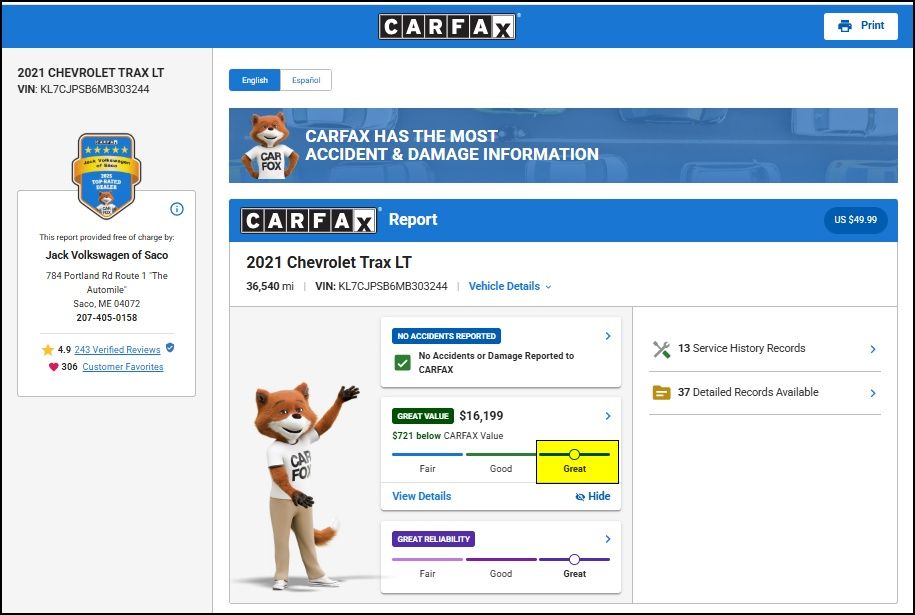Click the Top Rated Dealer badge
The height and width of the screenshot is (615, 915).
pyautogui.click(x=106, y=176)
